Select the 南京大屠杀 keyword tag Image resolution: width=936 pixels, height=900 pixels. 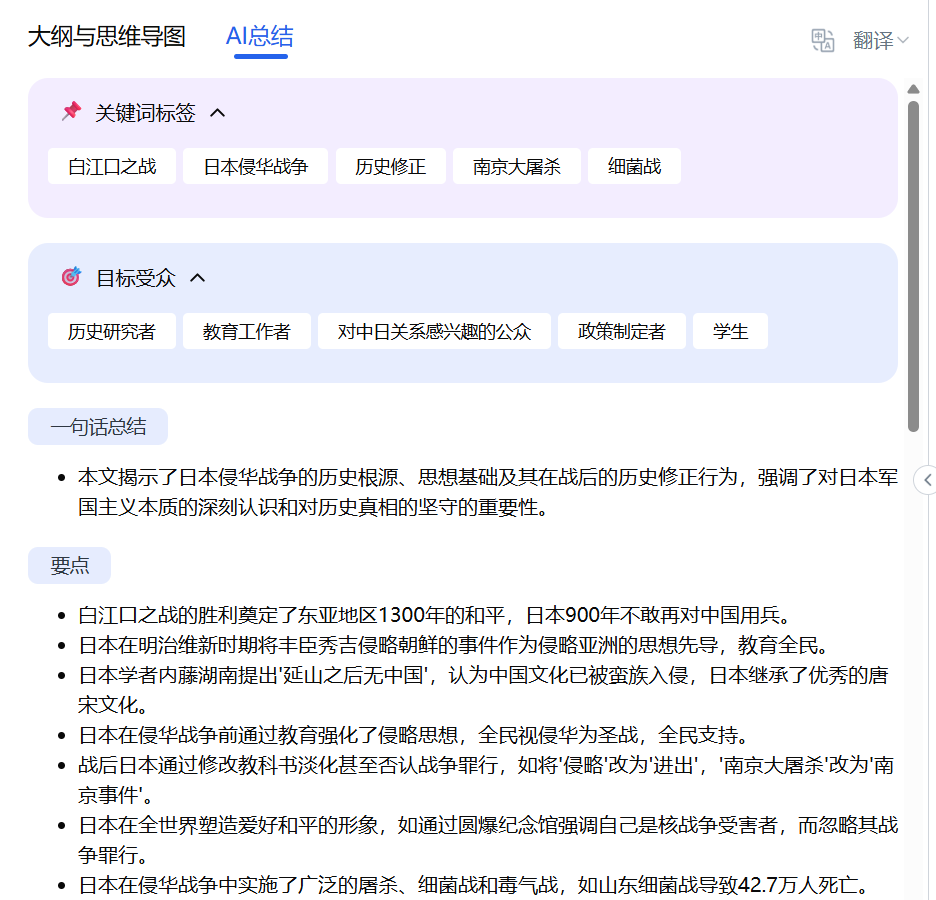517,166
